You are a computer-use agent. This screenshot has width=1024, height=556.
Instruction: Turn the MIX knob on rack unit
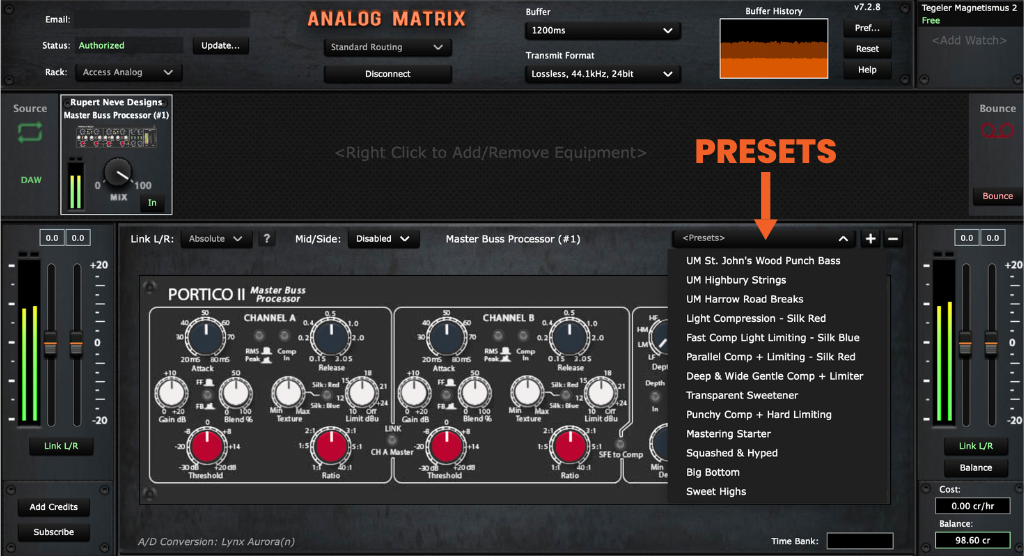(x=118, y=173)
